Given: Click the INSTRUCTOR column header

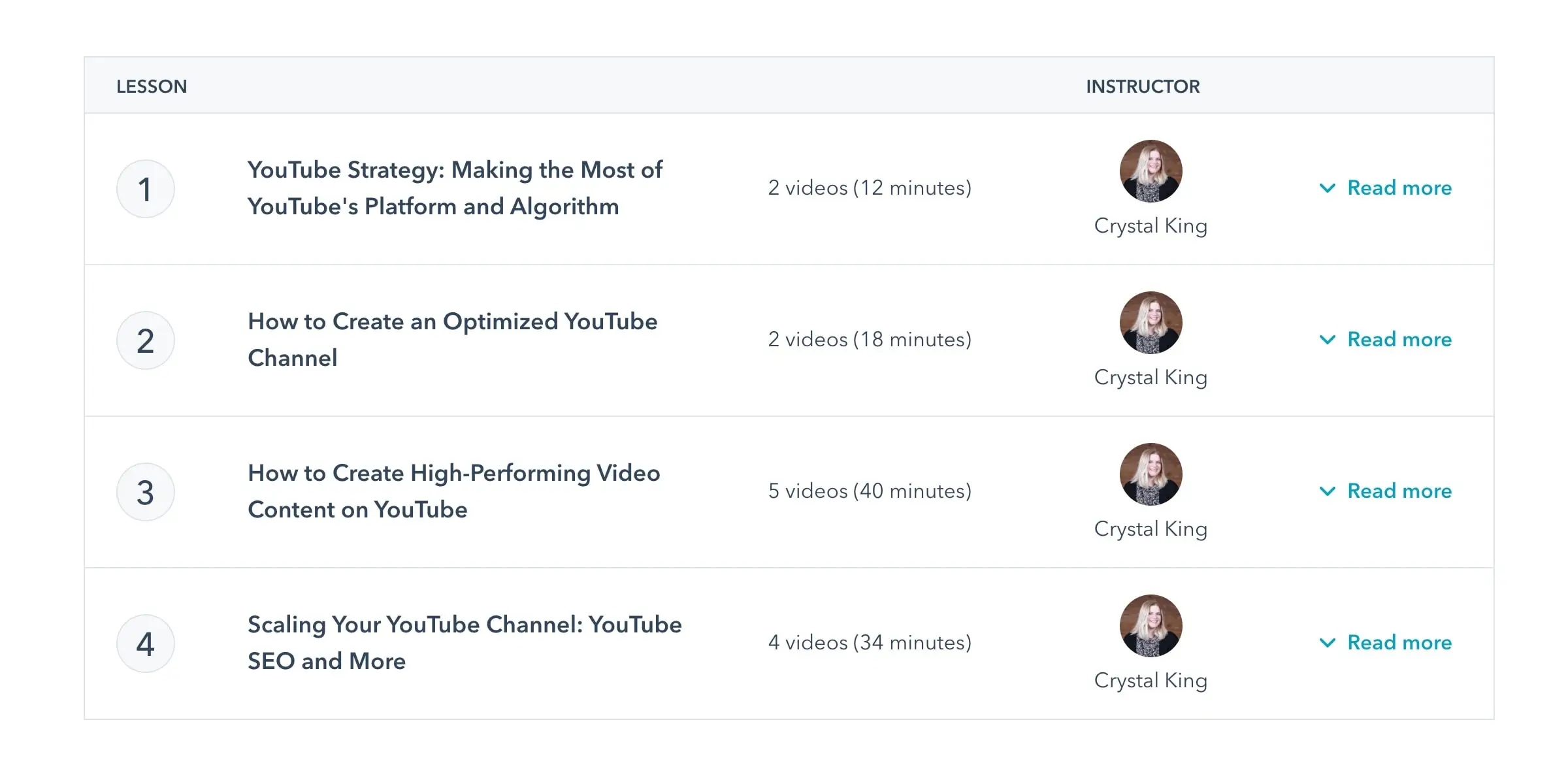Looking at the screenshot, I should click(1143, 87).
